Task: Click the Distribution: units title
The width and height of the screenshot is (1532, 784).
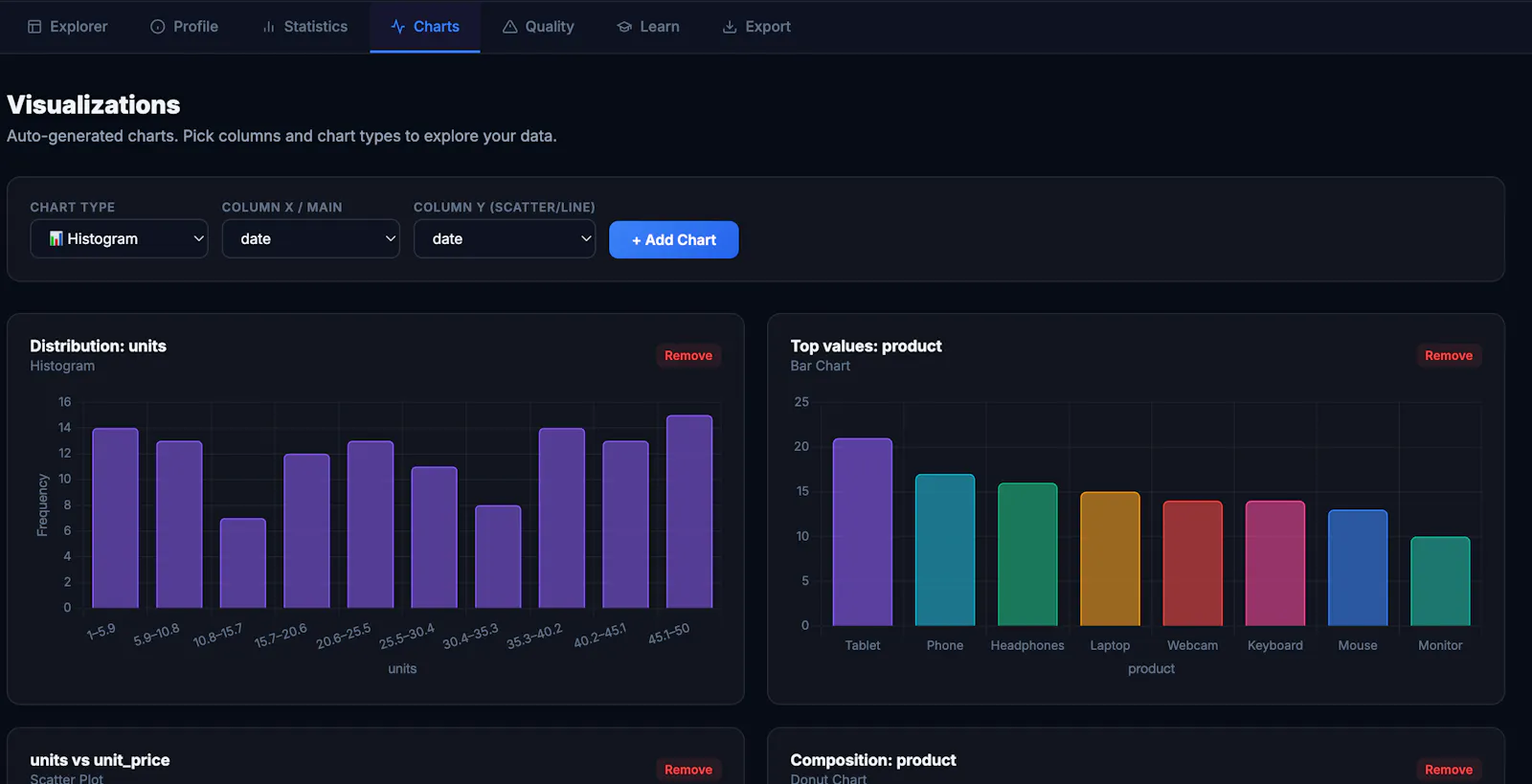Action: tap(98, 346)
